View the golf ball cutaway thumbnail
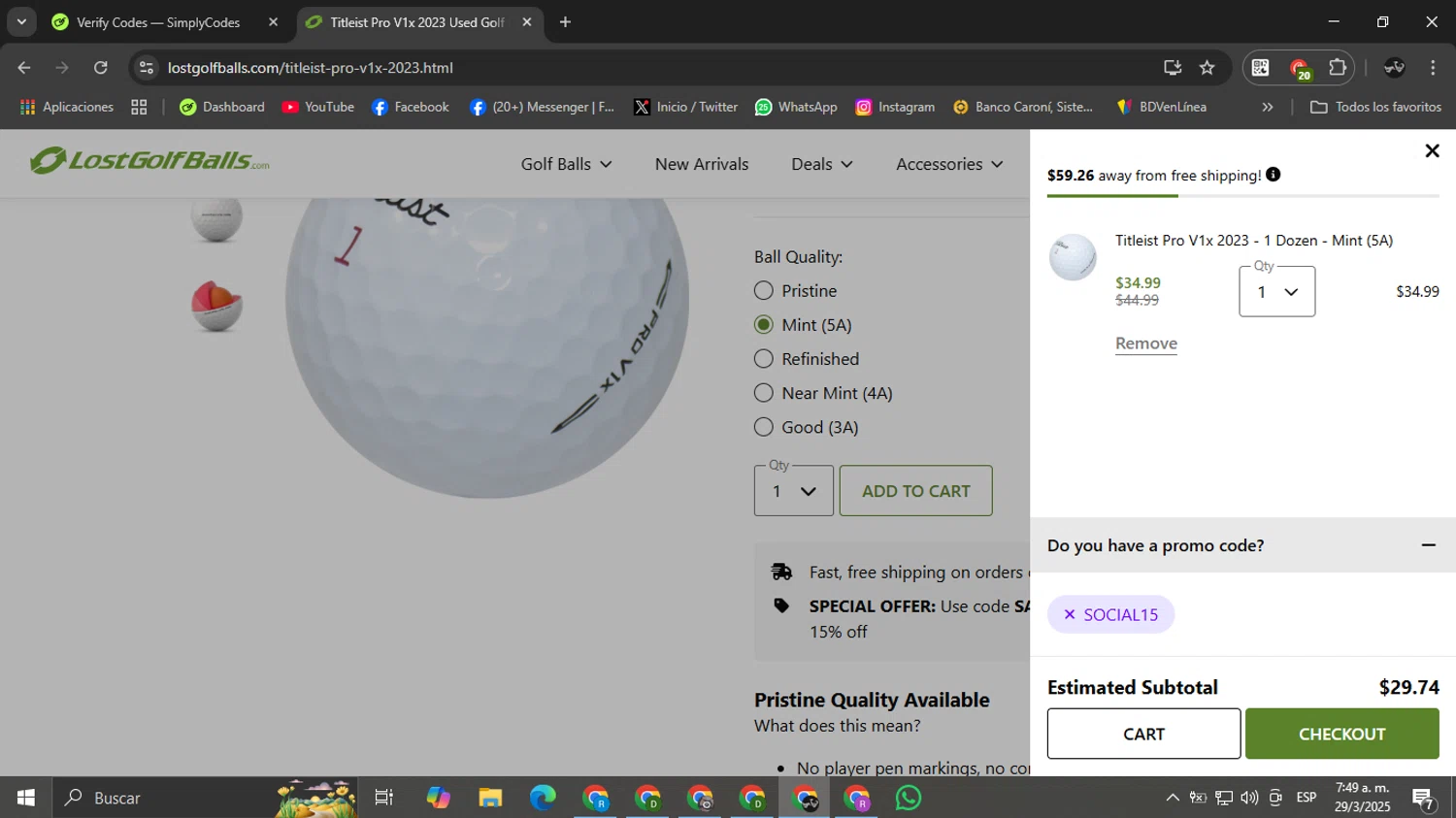This screenshot has width=1456, height=818. point(216,306)
